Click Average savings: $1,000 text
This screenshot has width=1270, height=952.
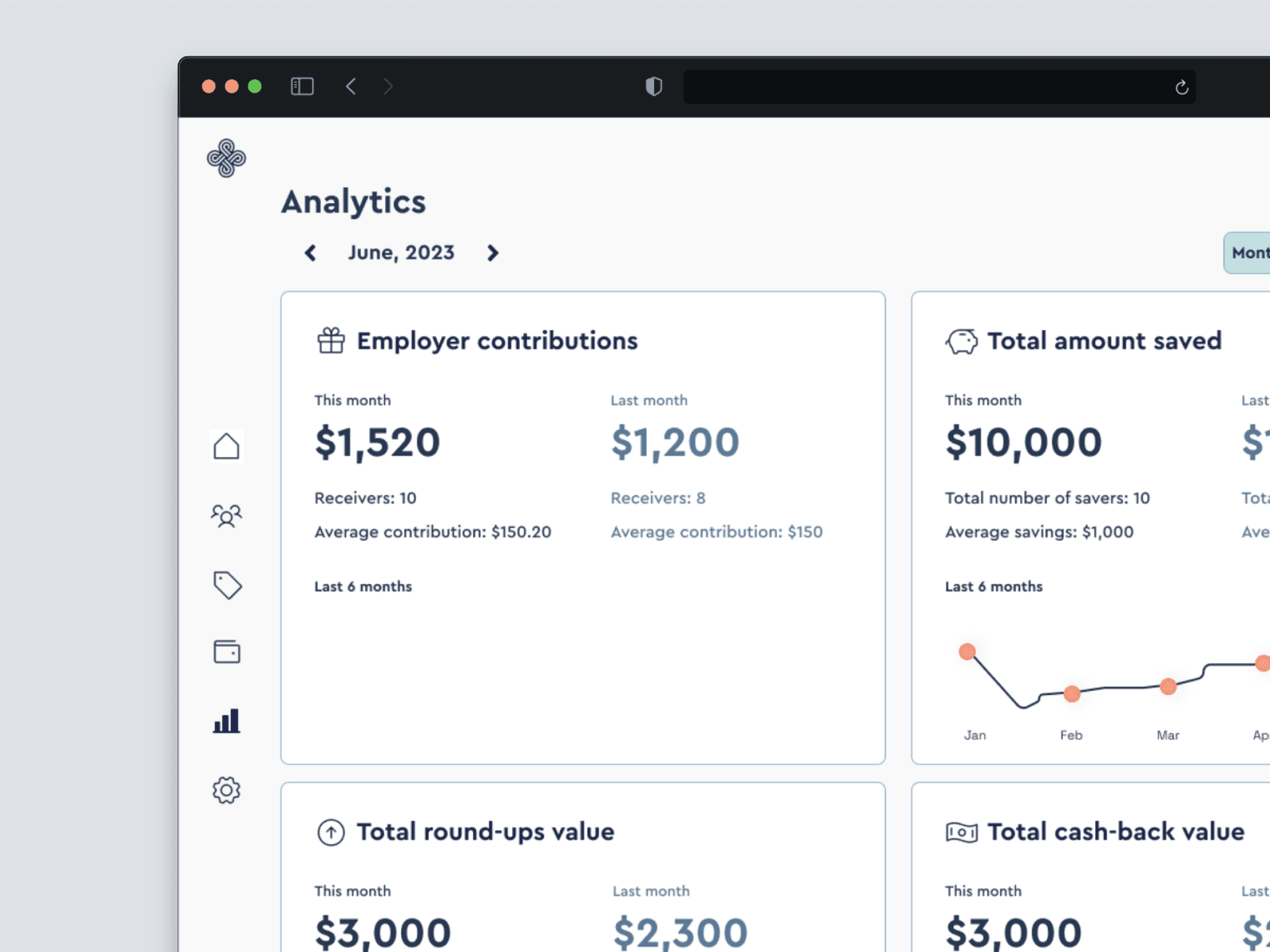pos(1040,532)
